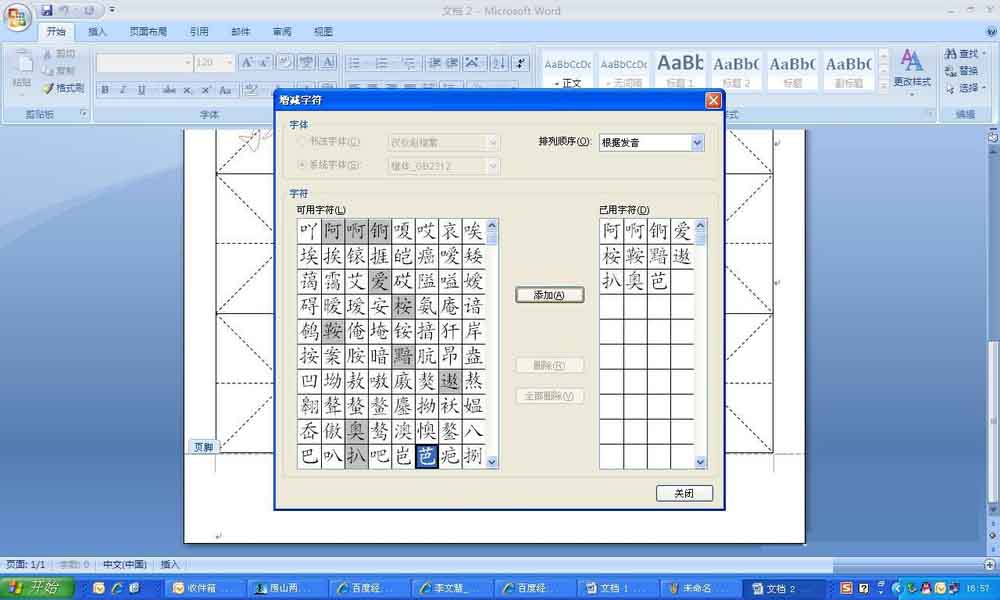Open the ribbon font name dropdown

[x=188, y=62]
